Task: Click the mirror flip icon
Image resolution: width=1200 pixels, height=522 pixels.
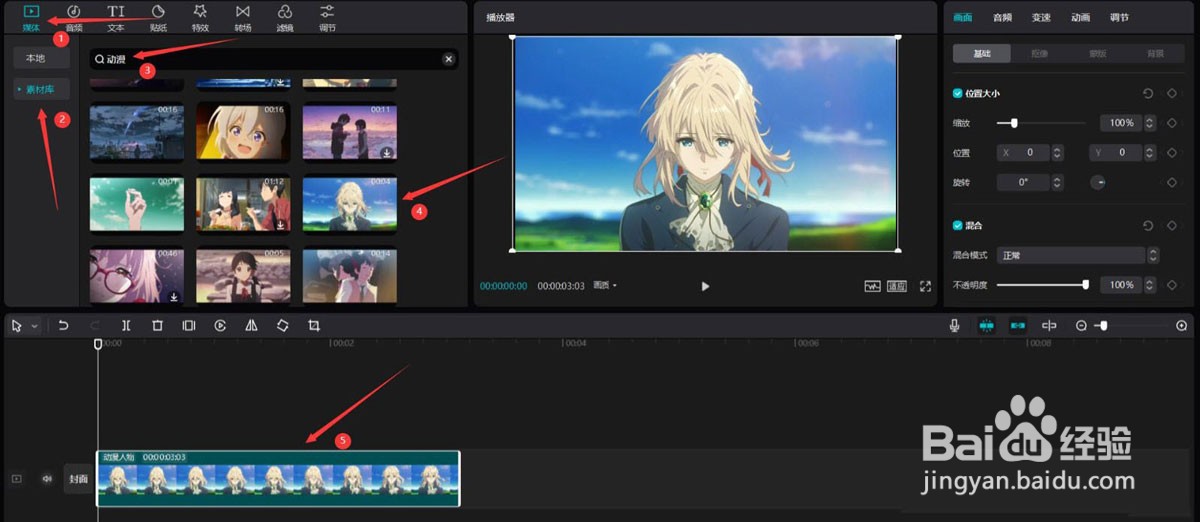Action: pyautogui.click(x=251, y=326)
